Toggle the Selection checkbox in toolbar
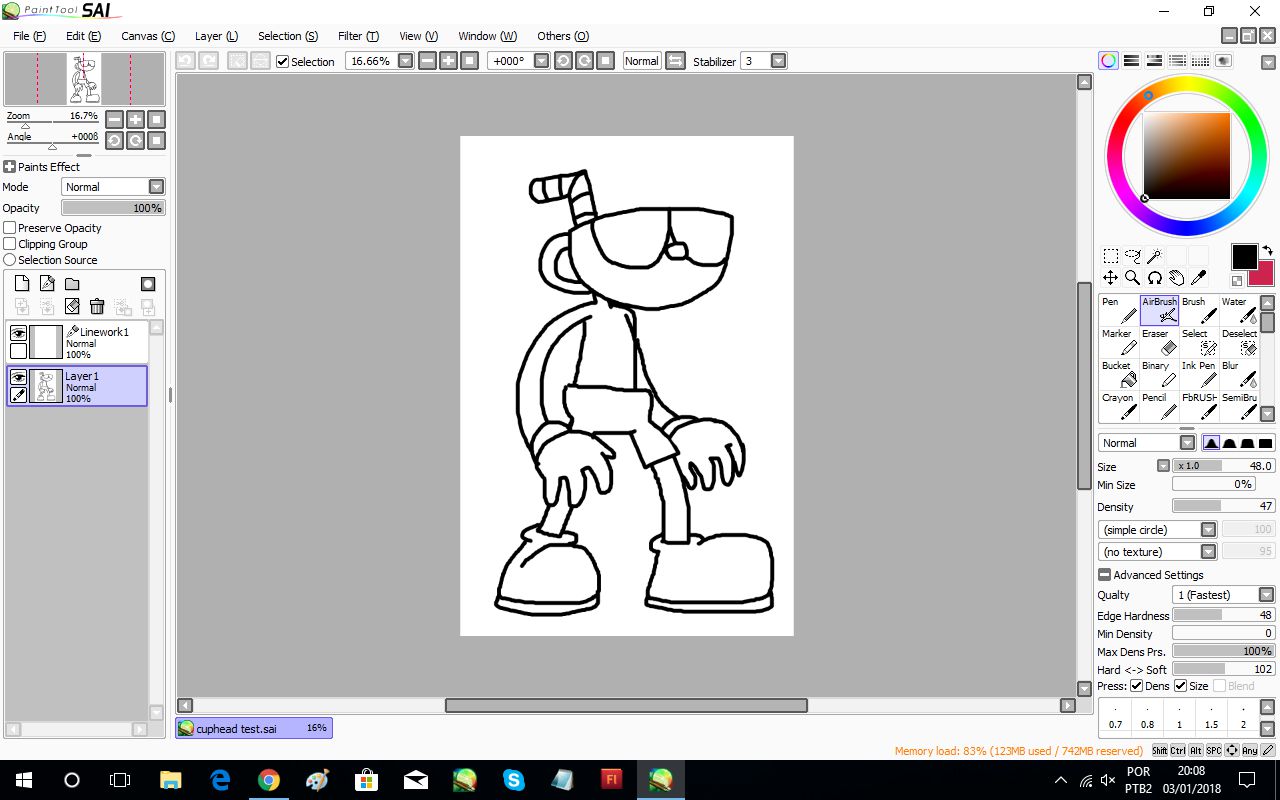The width and height of the screenshot is (1280, 800). [x=283, y=62]
